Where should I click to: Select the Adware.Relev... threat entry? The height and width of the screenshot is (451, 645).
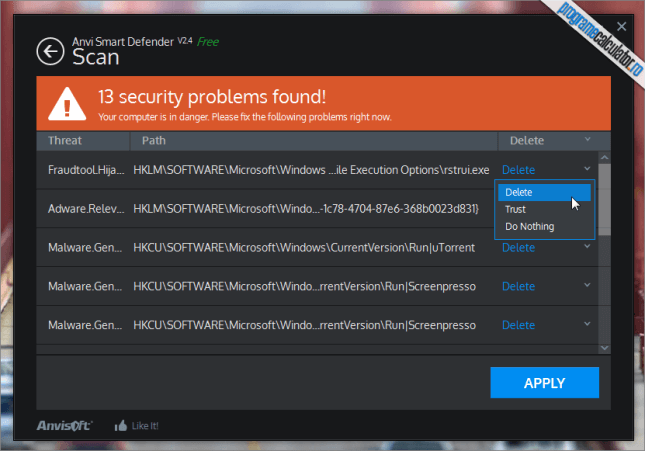click(86, 209)
